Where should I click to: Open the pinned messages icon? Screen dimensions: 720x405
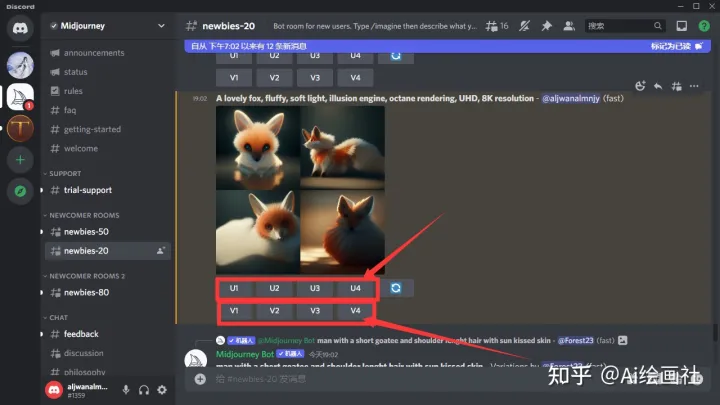[546, 26]
